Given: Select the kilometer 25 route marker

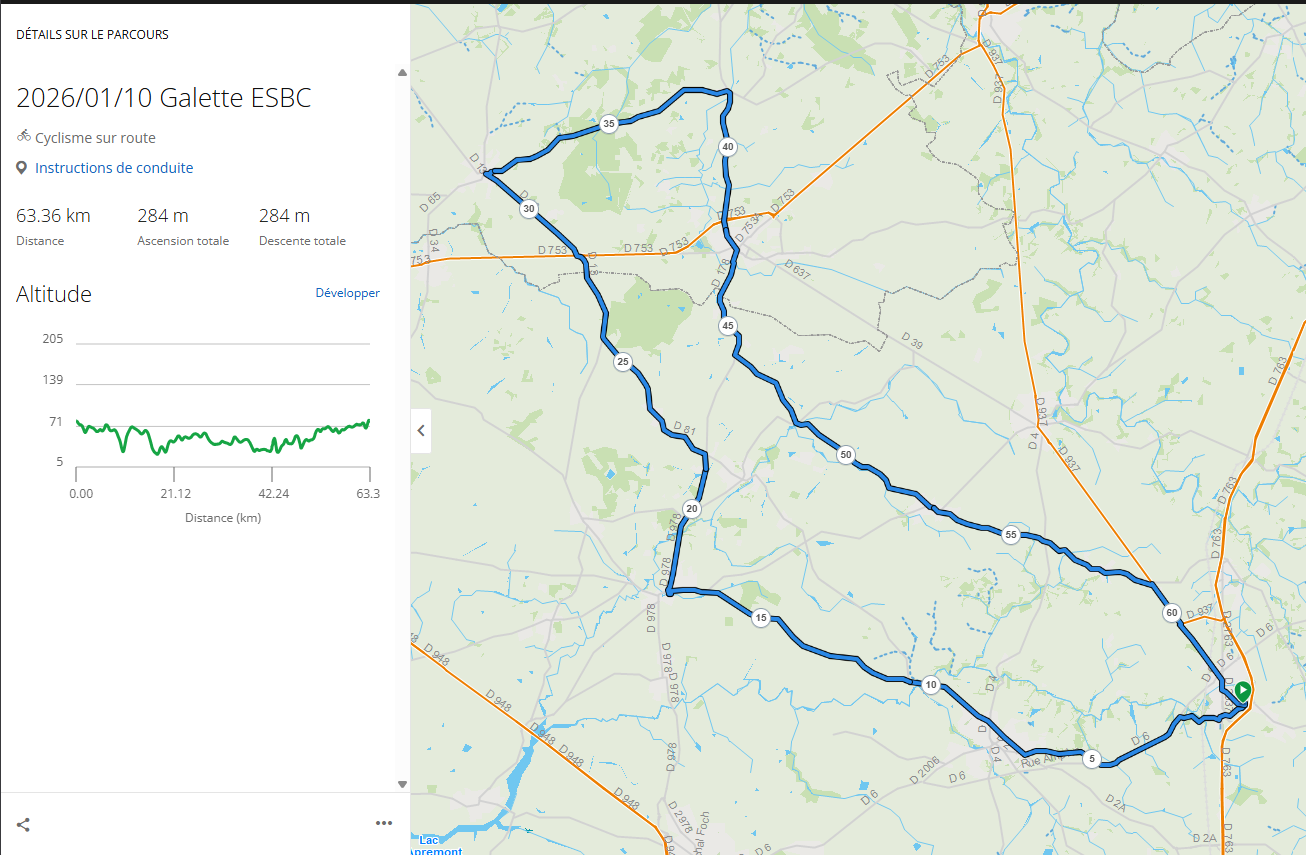Looking at the screenshot, I should coord(623,362).
